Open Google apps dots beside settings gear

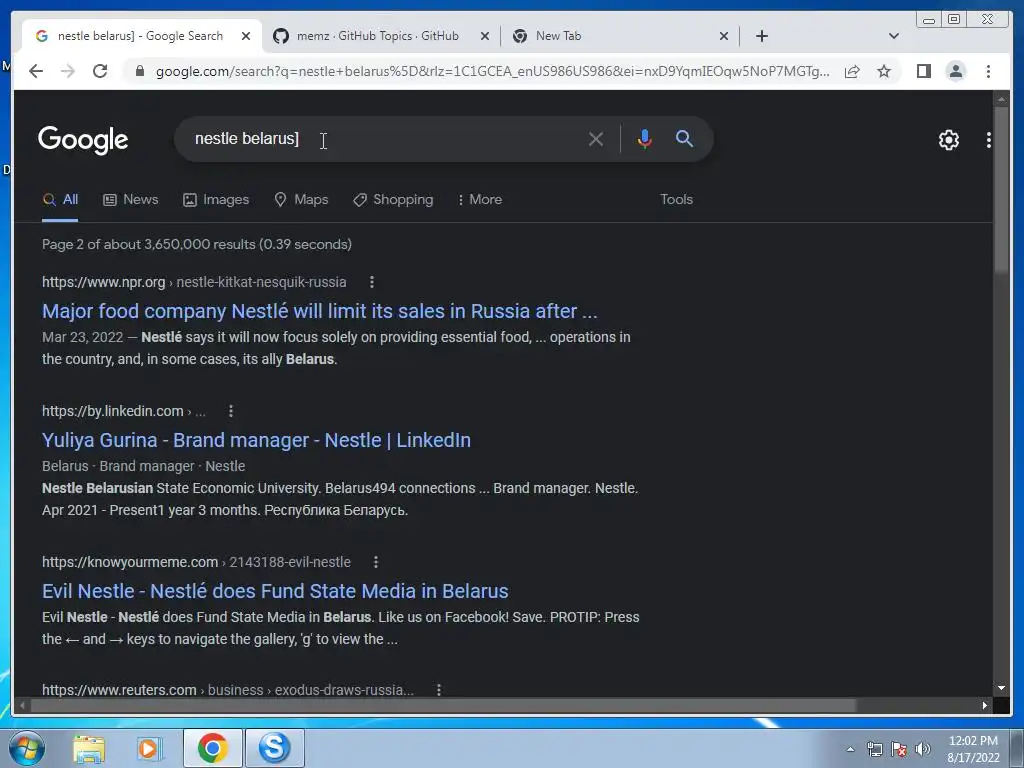[x=989, y=140]
